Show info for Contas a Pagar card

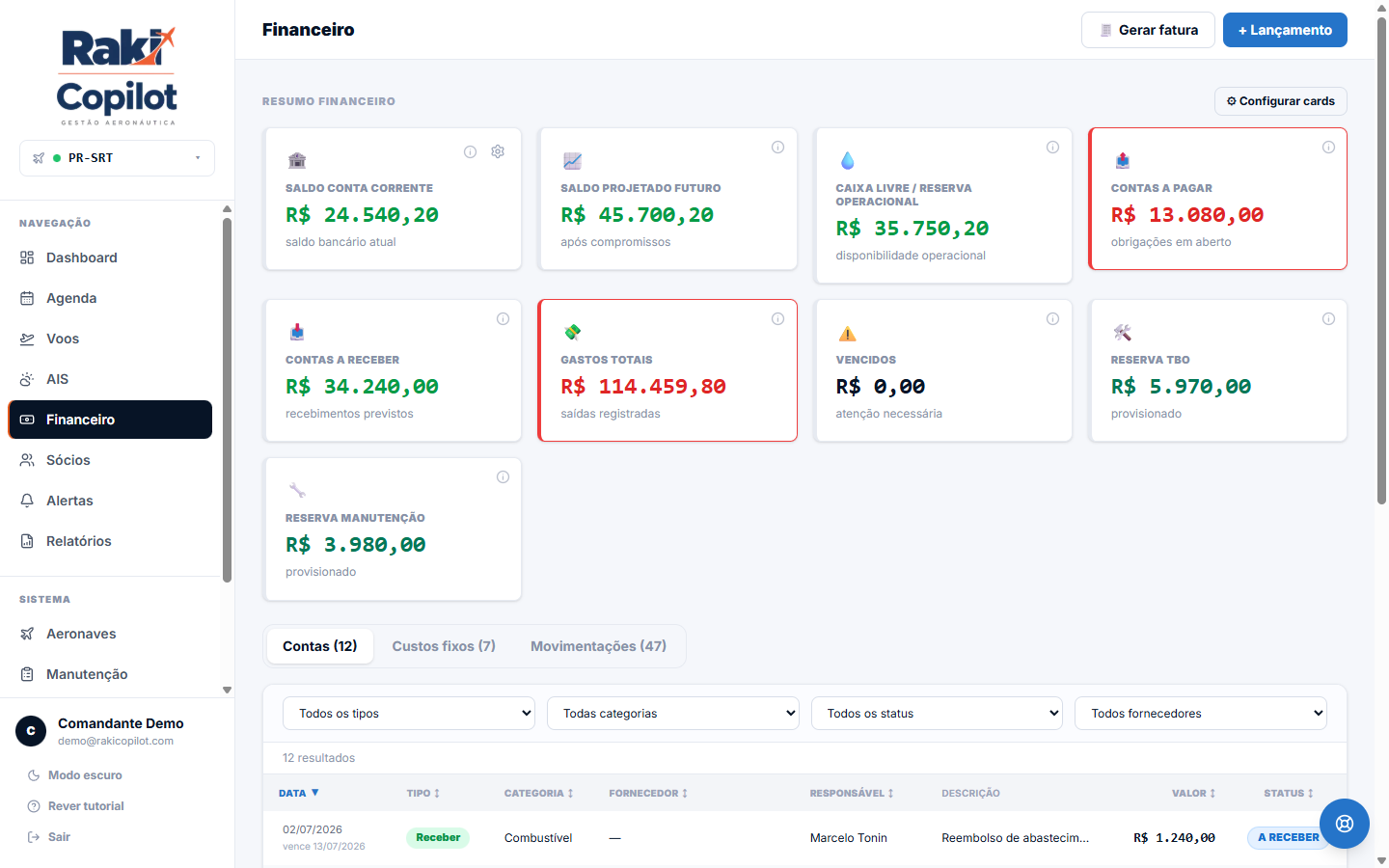tap(1328, 148)
